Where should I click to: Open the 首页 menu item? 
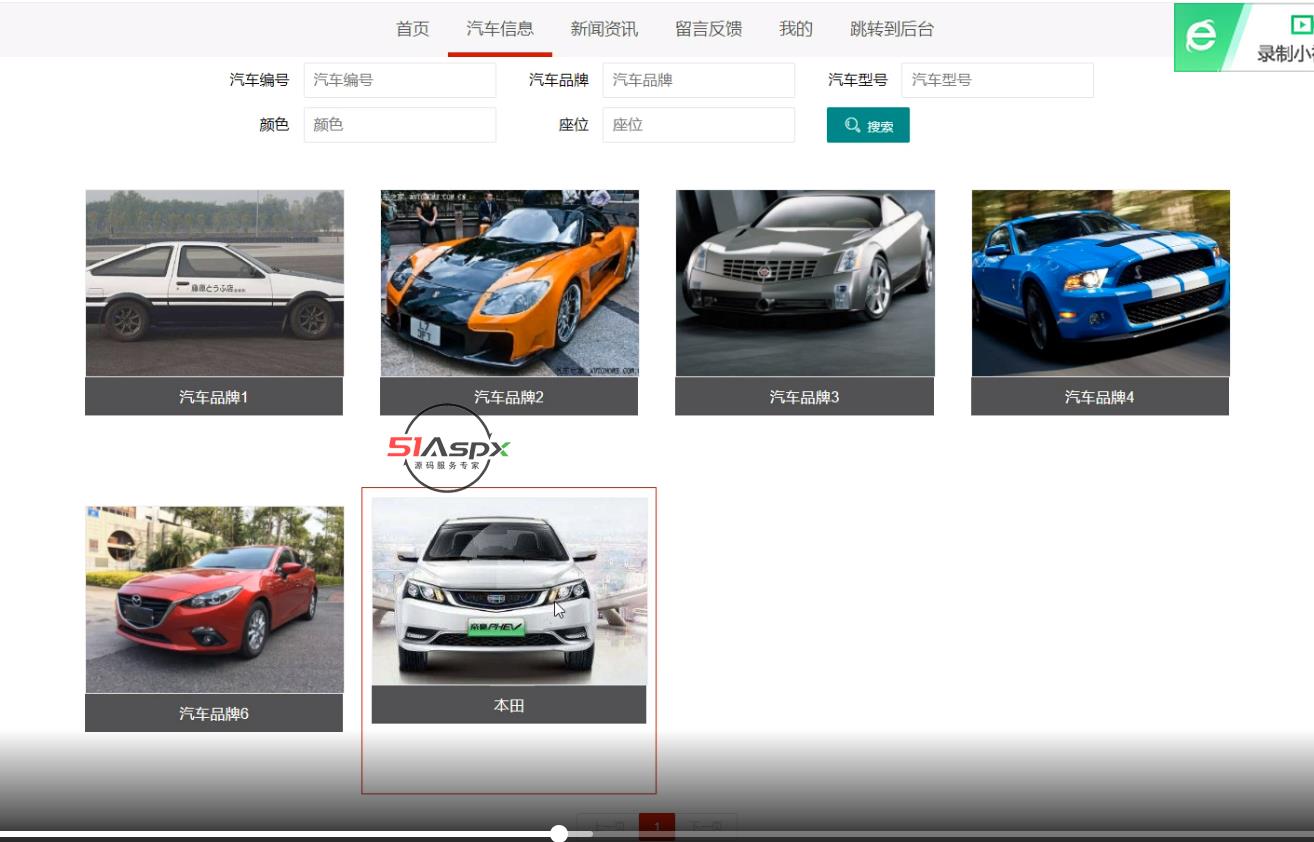(412, 29)
